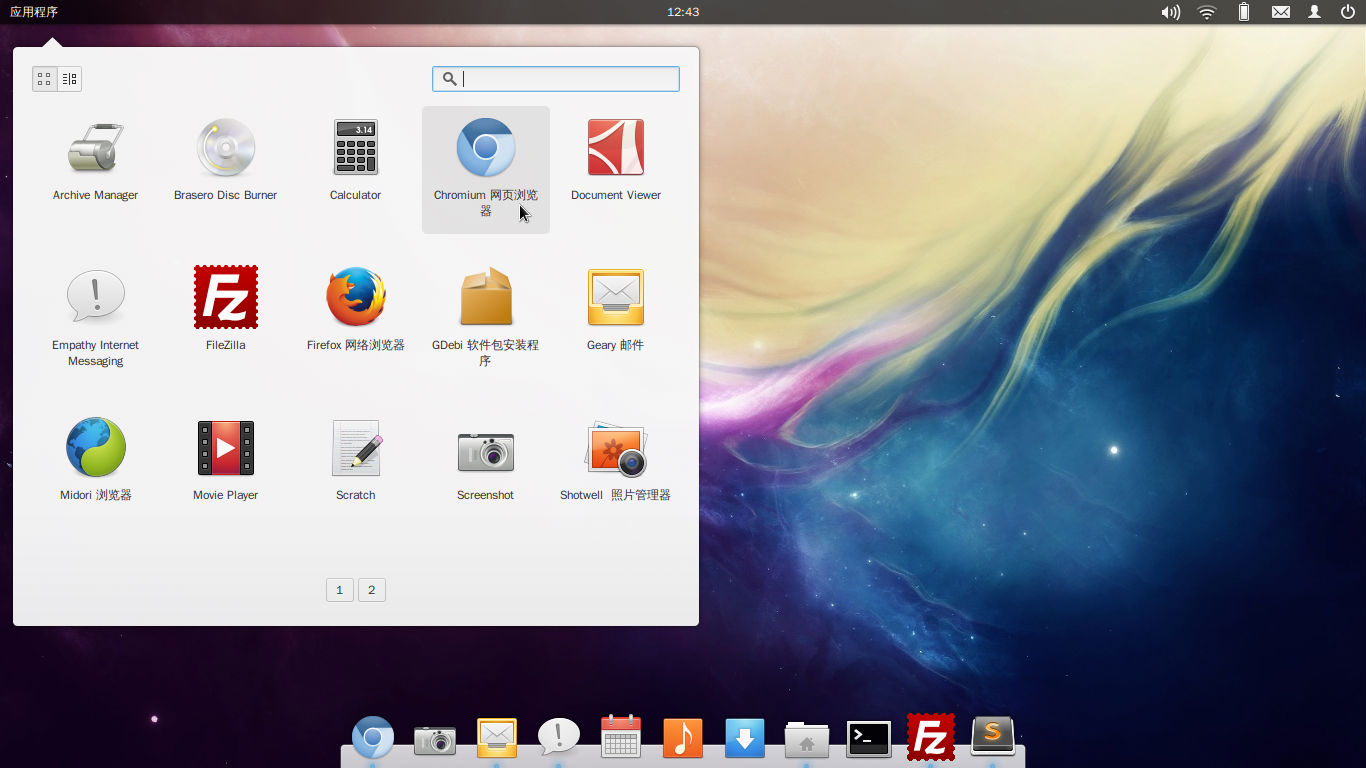1366x768 pixels.
Task: Launch Chromium browser from the app grid
Action: coord(486,170)
